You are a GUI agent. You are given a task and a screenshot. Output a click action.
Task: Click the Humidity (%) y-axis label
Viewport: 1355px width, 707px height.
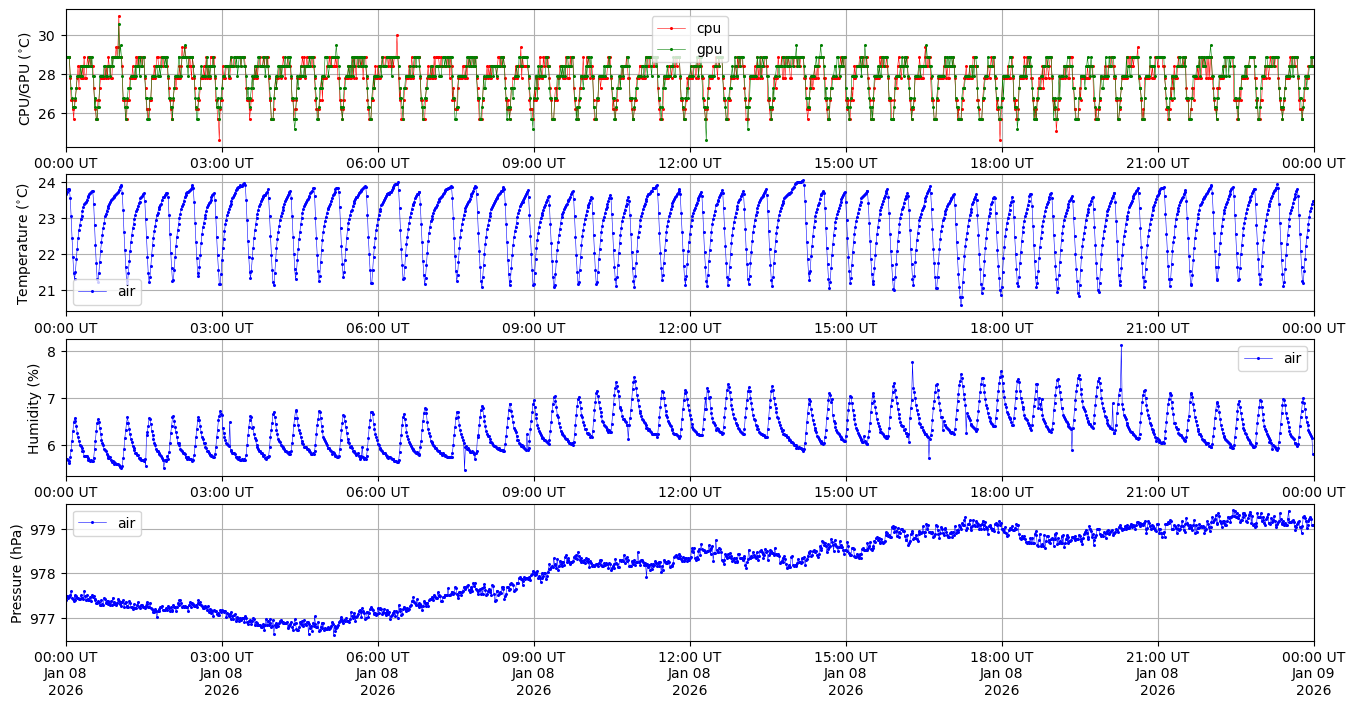click(x=34, y=408)
